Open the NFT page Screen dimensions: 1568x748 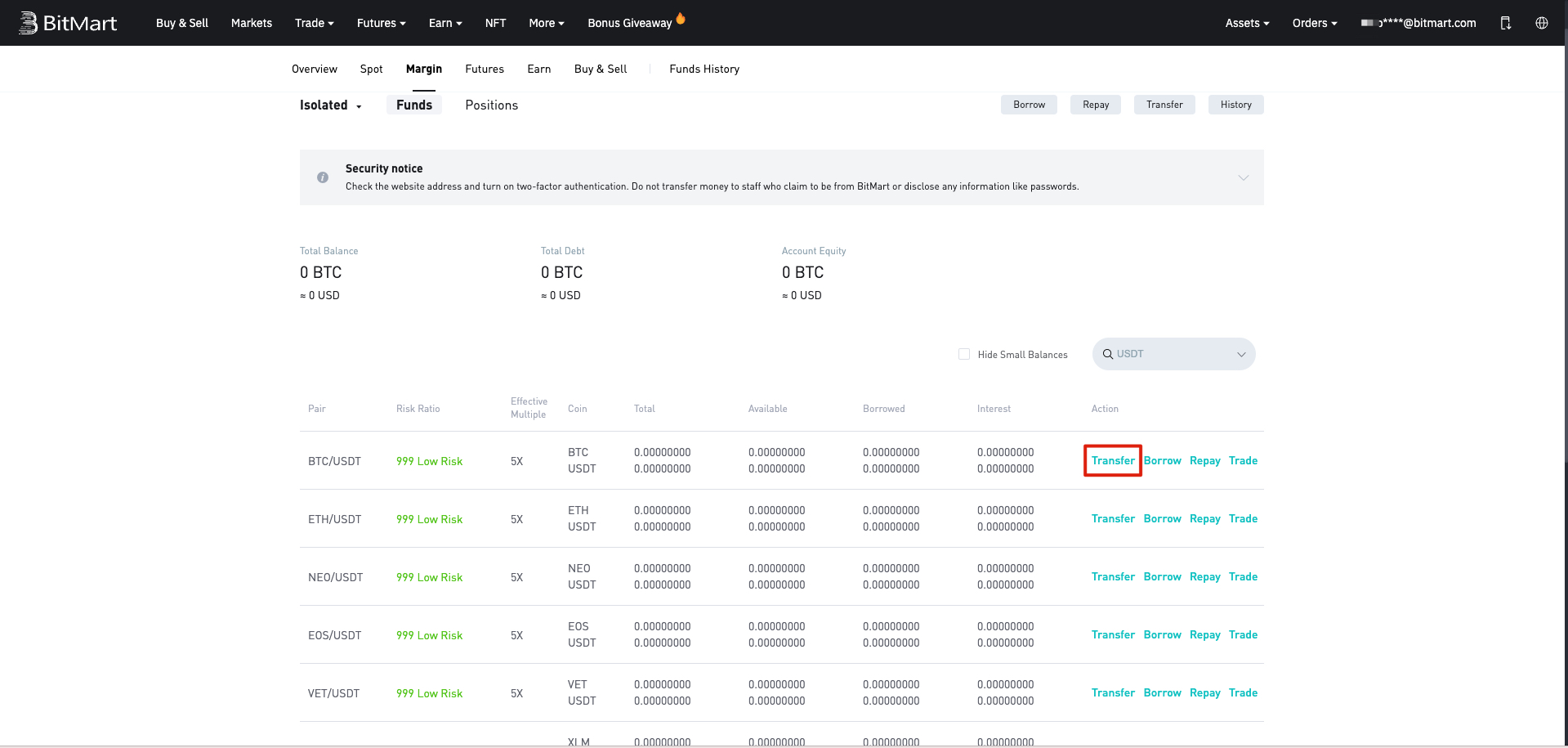(x=495, y=23)
